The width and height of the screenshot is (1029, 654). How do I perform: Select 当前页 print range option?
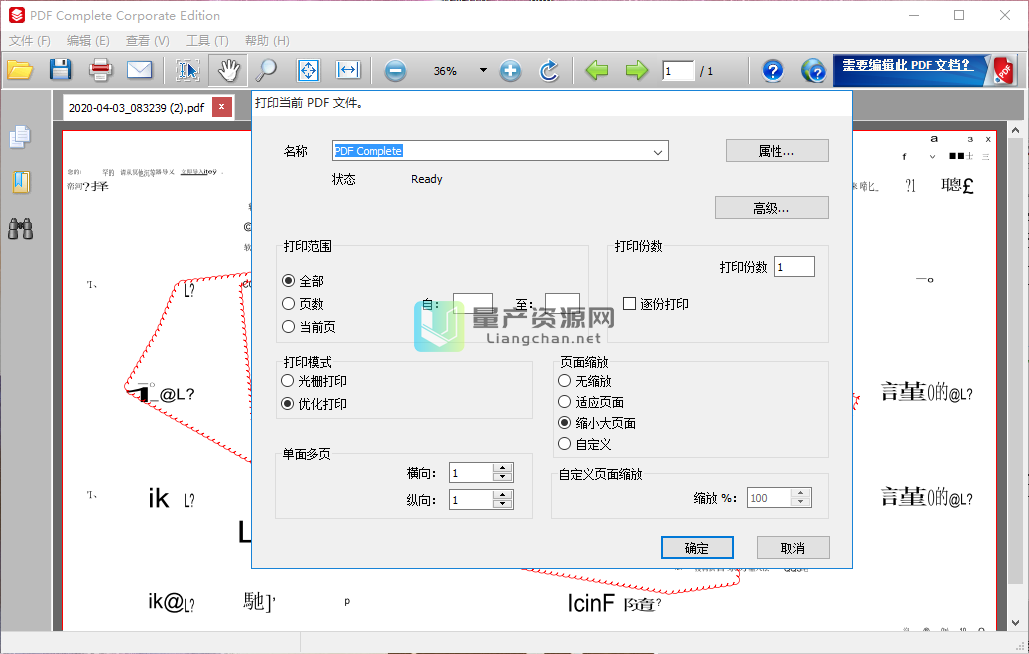click(288, 327)
